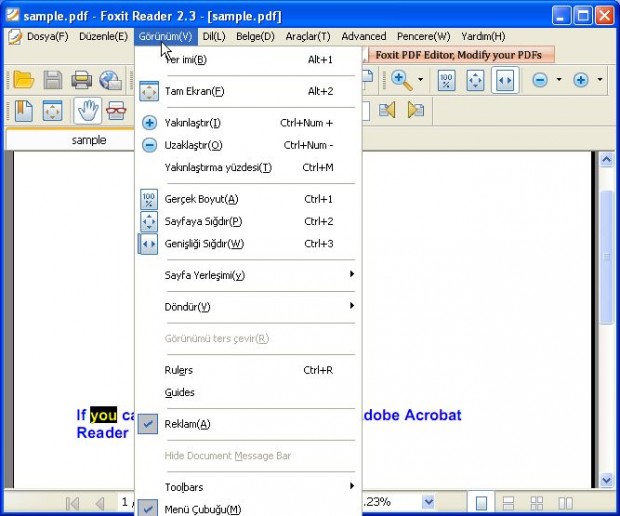Click the Foxit icon left of Dosya menu
Screen dimensions: 620x516
tap(15, 37)
